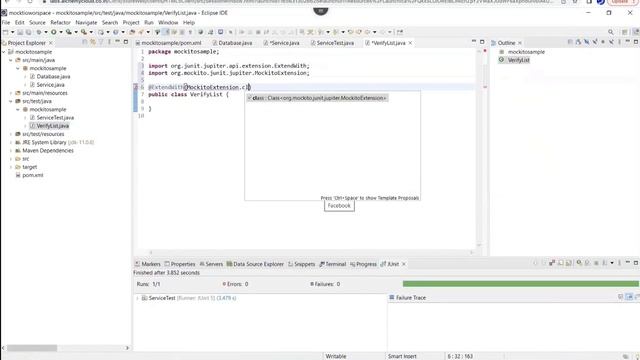Toggle Hide Static Members in Outline

click(595, 42)
